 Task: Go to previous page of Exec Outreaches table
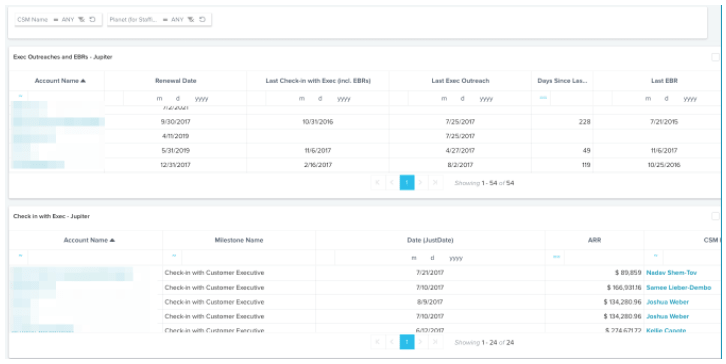pyautogui.click(x=392, y=183)
